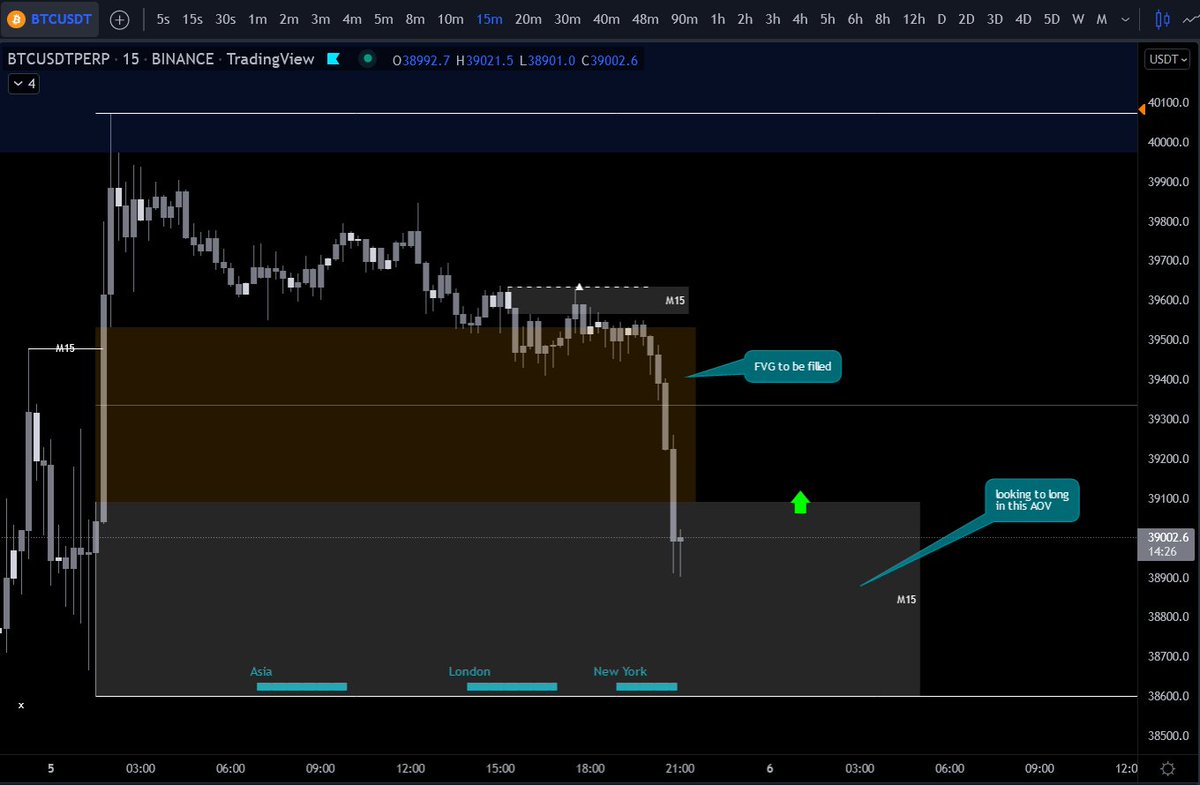Select the 10m timeframe

(450, 19)
